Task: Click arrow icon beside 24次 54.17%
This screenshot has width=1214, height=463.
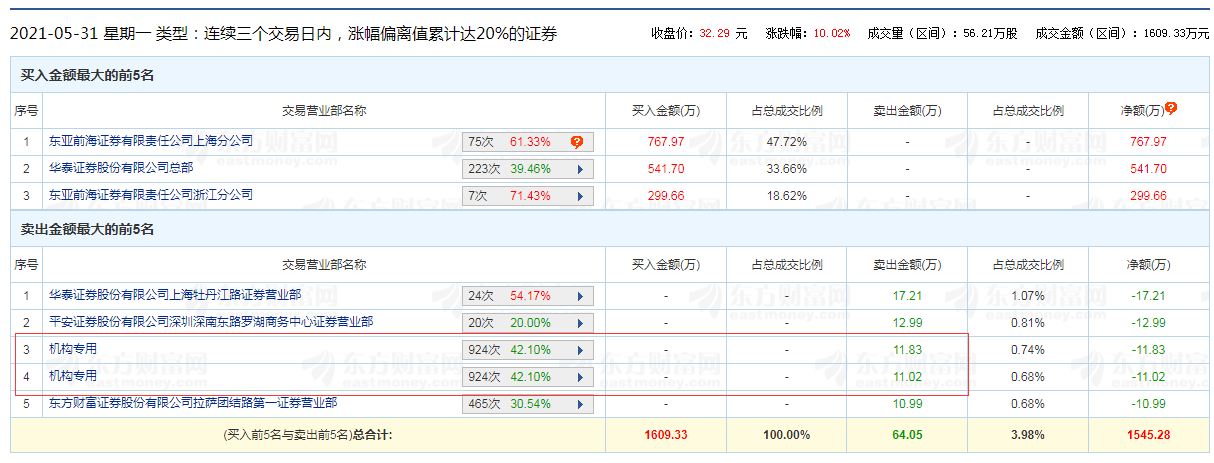Action: pyautogui.click(x=580, y=296)
